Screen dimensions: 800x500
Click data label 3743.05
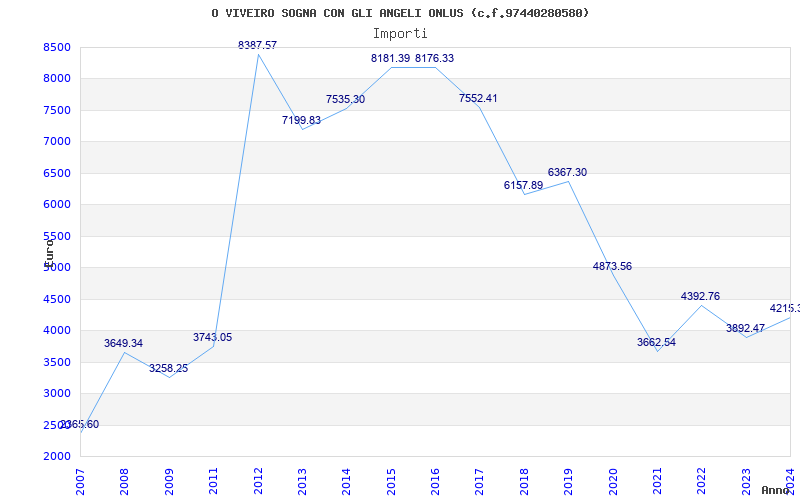[x=212, y=337]
